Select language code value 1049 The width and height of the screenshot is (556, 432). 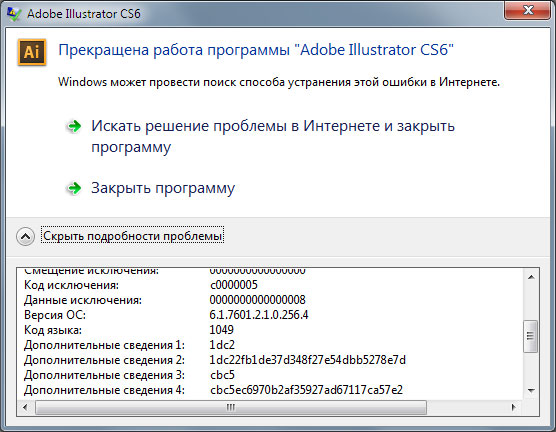point(222,330)
